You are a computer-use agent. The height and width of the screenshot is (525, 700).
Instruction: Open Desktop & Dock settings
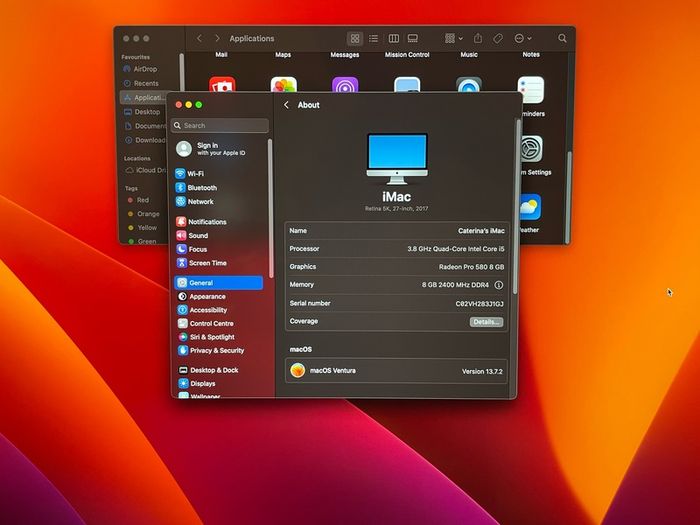(x=208, y=370)
